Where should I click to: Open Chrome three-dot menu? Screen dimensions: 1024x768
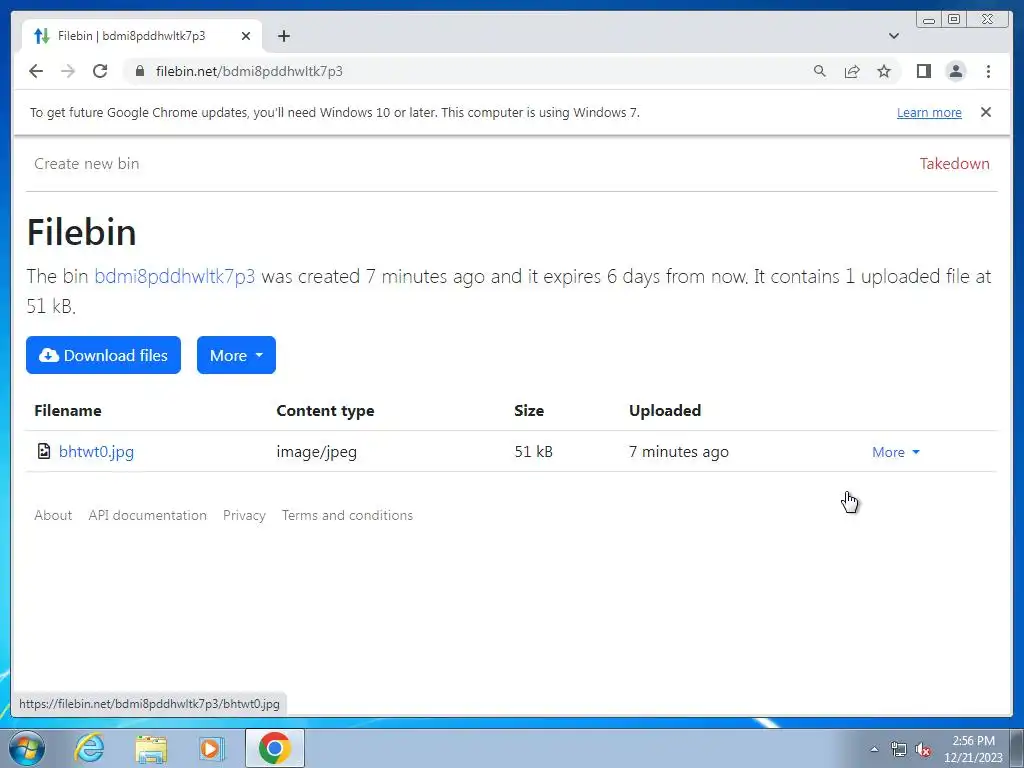[x=988, y=71]
